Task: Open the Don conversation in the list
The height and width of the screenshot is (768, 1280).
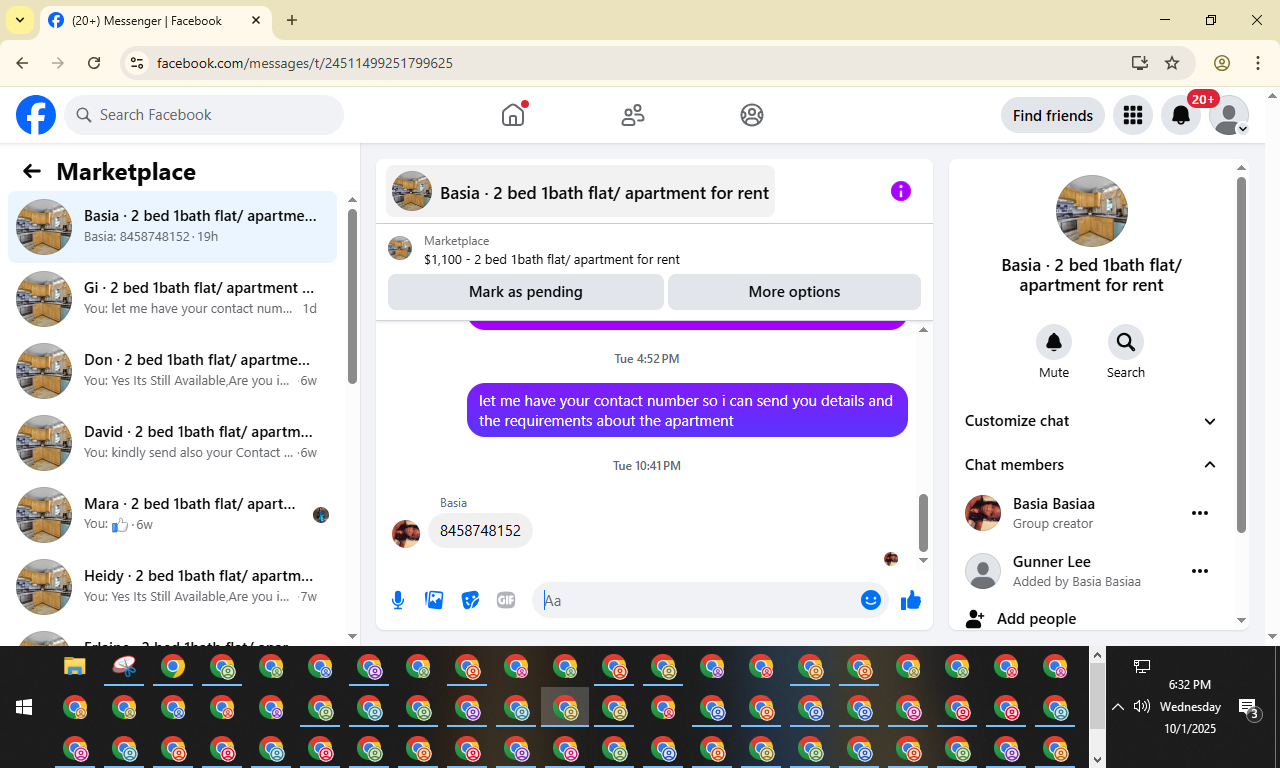Action: coord(173,371)
